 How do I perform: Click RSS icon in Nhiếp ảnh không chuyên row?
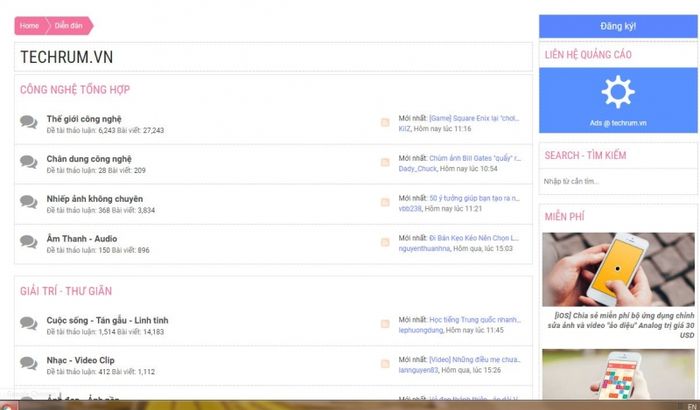click(x=385, y=202)
